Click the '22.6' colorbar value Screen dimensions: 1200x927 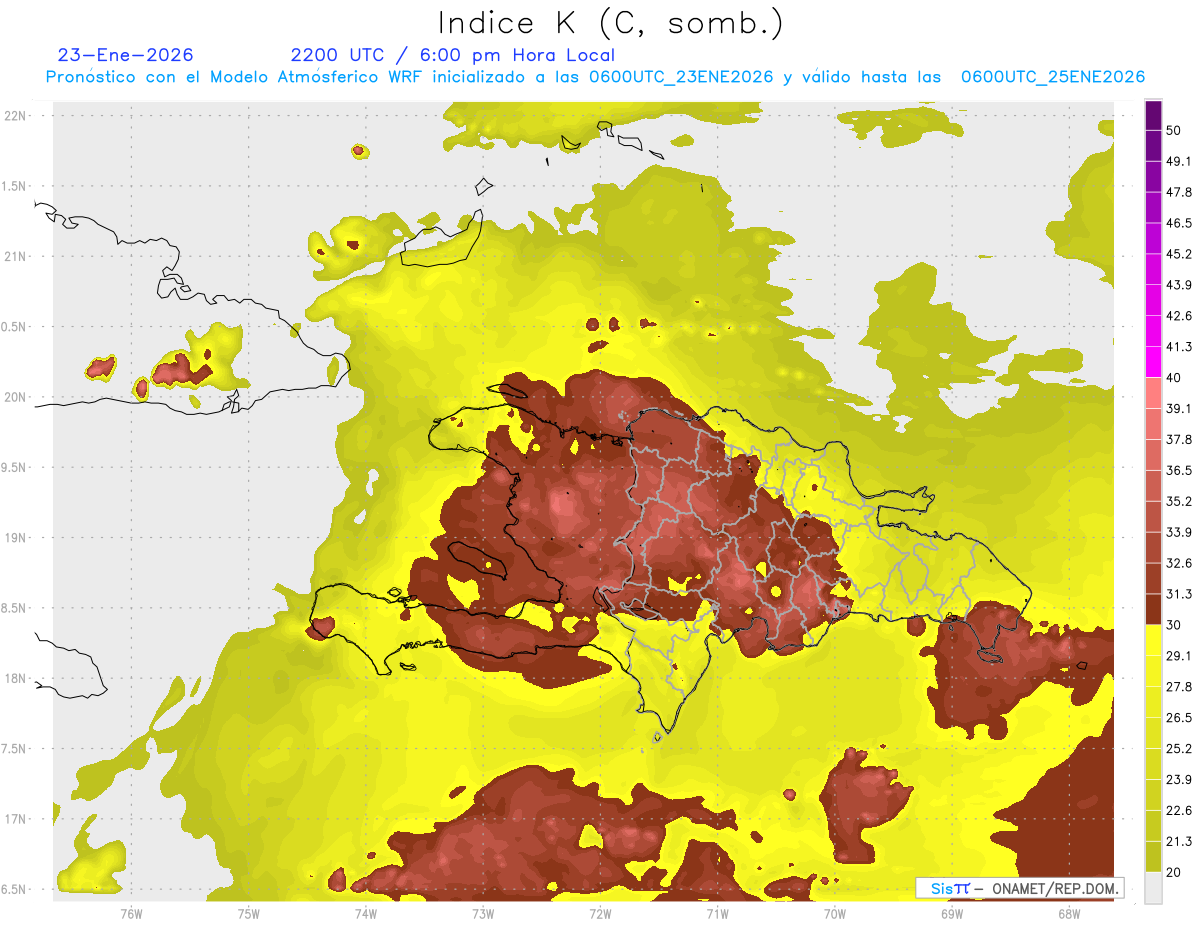pyautogui.click(x=1179, y=811)
